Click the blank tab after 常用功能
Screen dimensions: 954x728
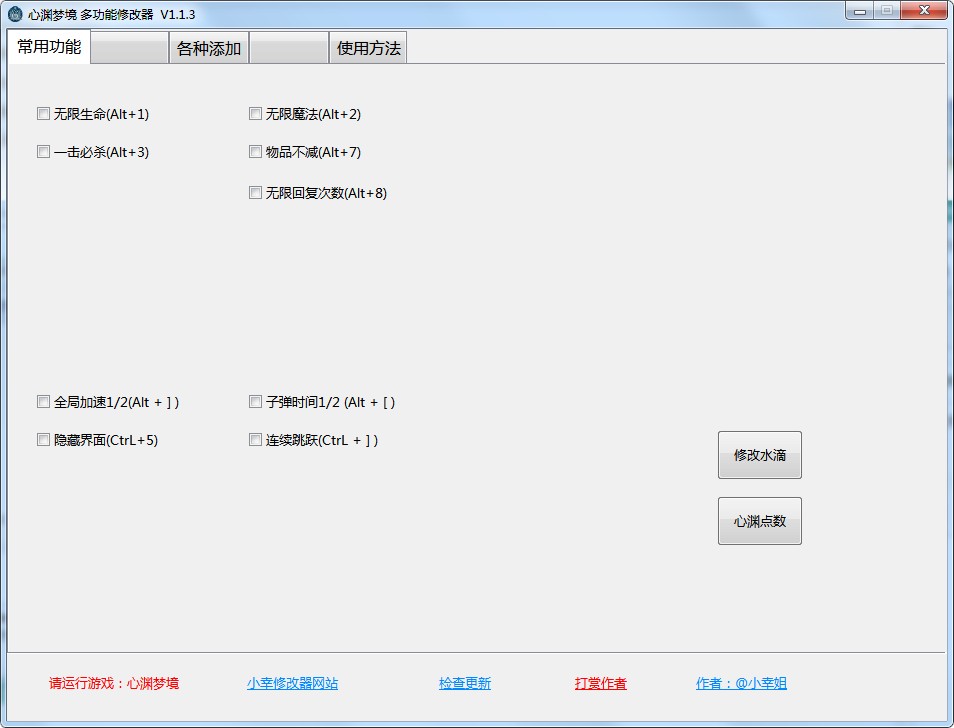tap(129, 48)
